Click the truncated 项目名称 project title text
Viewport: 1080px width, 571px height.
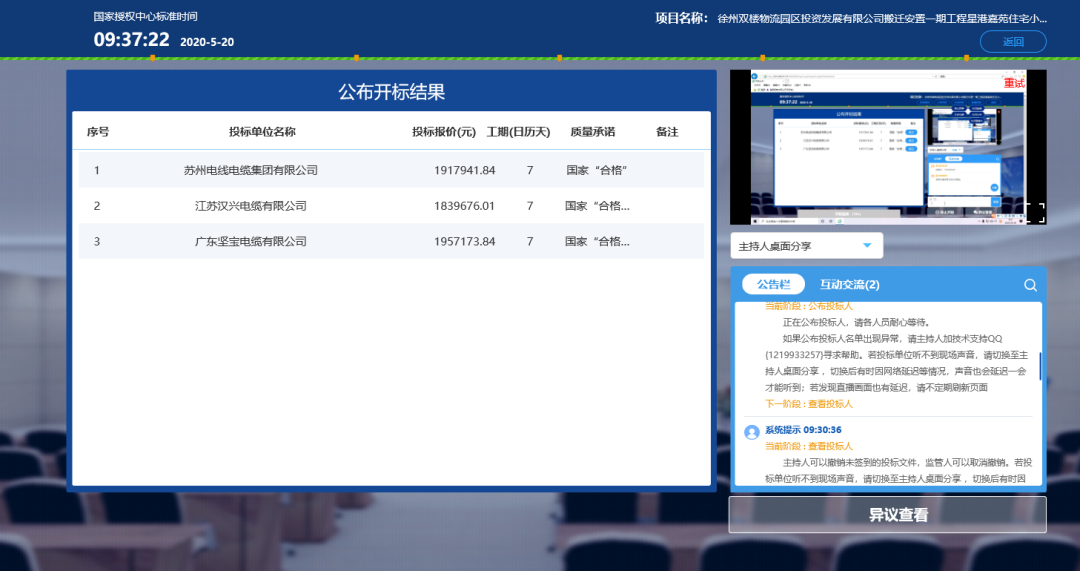tap(881, 18)
